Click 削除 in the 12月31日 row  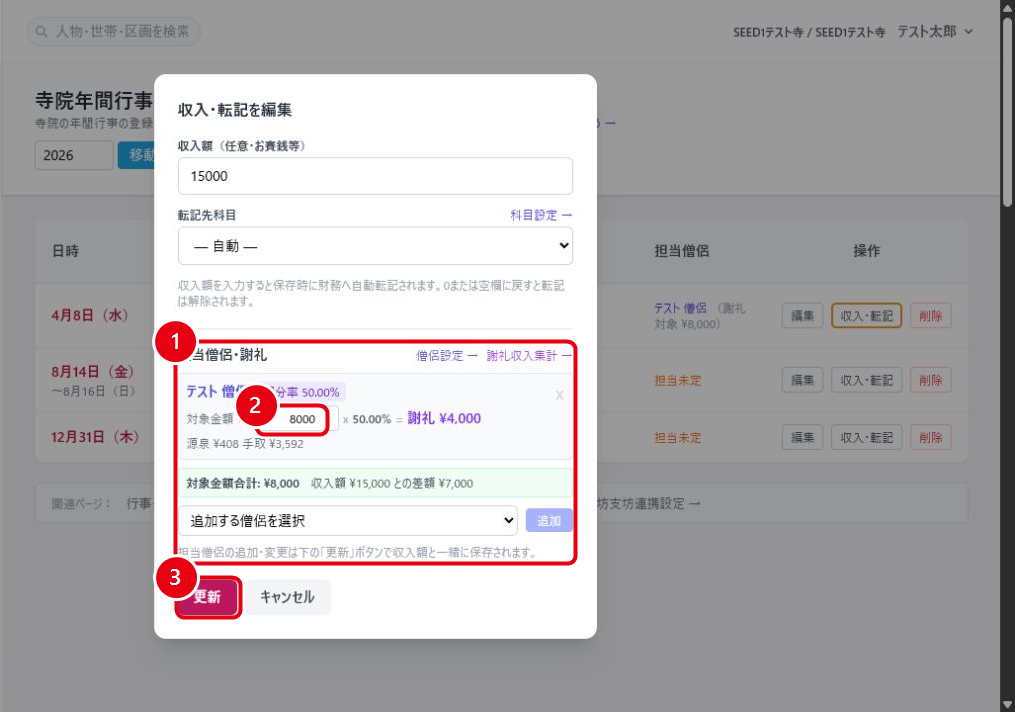(x=930, y=438)
